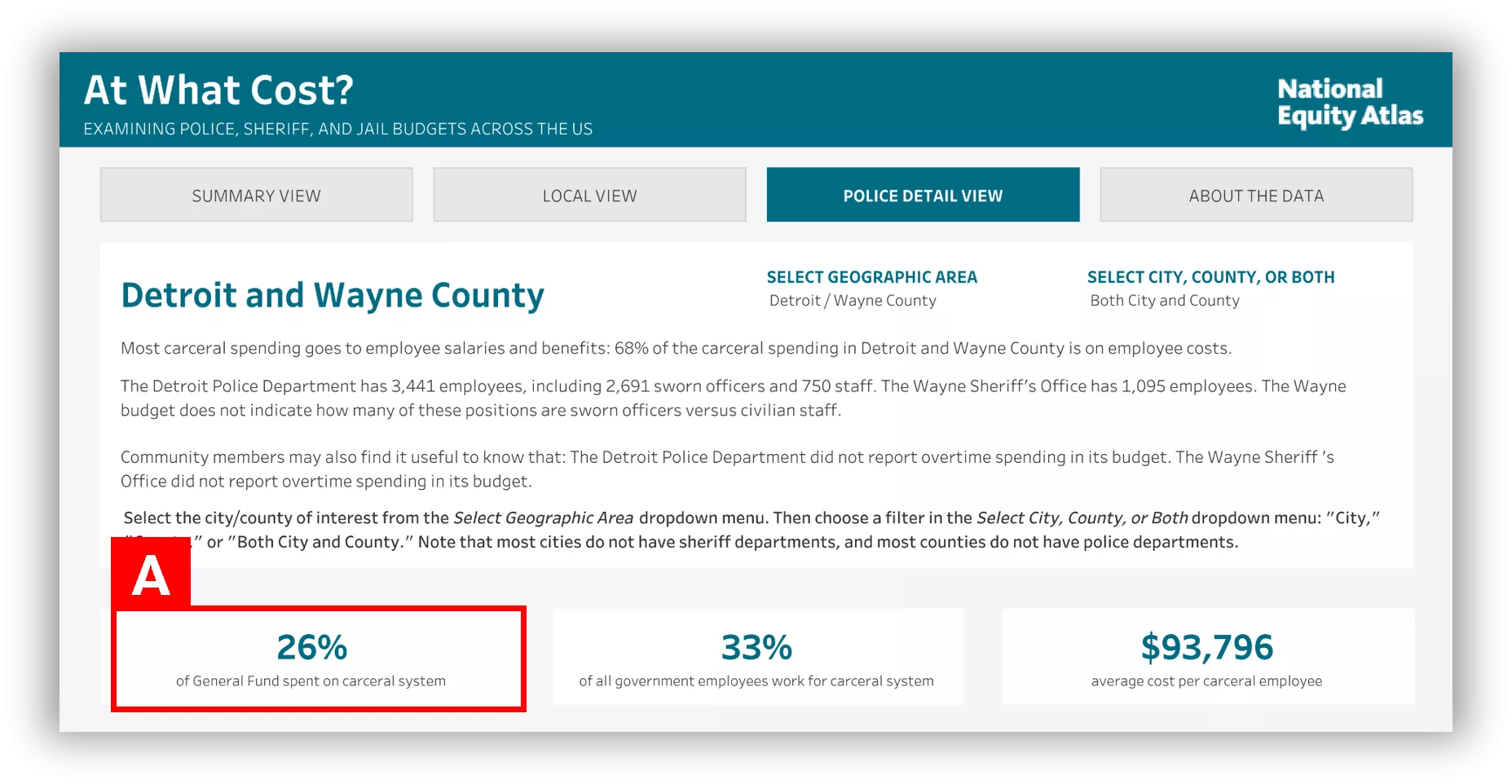Screen dimensions: 1512x784
Task: Open the Detroit / Wayne County dropdown
Action: [x=853, y=301]
